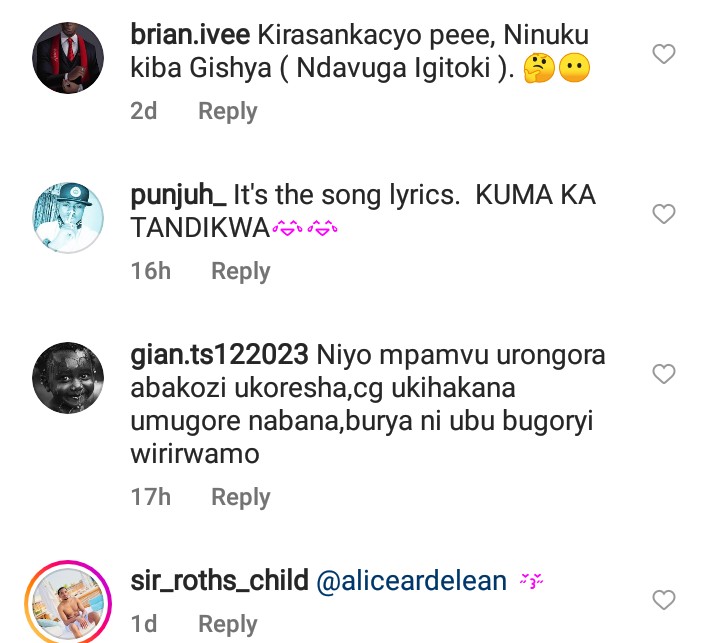View gian.ts122023's avatar photo
Image resolution: width=720 pixels, height=643 pixels.
(x=68, y=377)
